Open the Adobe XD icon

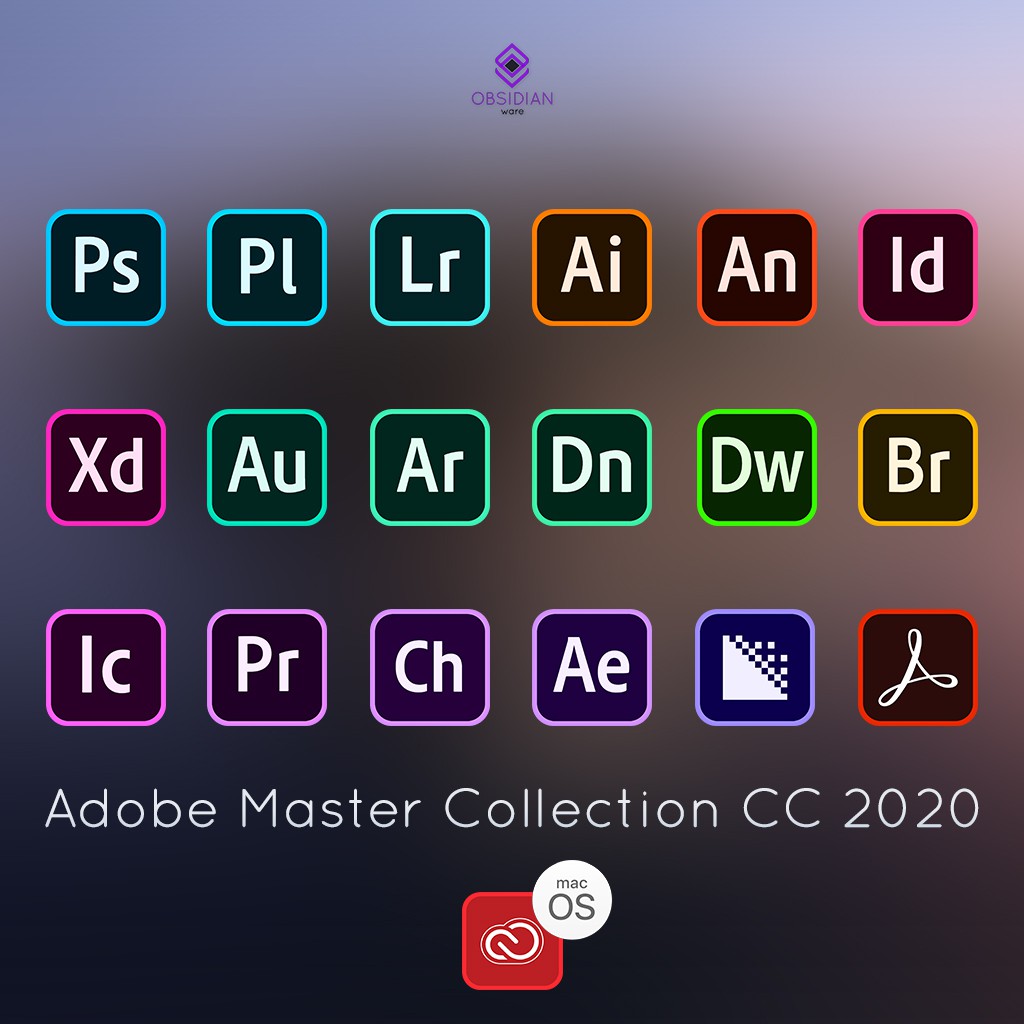pyautogui.click(x=106, y=467)
